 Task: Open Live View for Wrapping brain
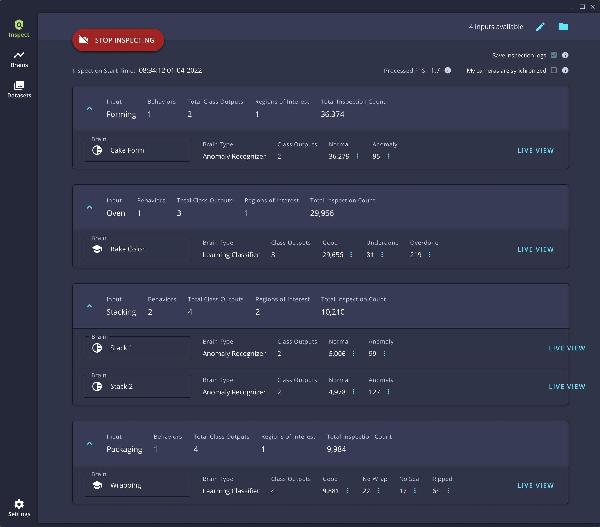[535, 485]
